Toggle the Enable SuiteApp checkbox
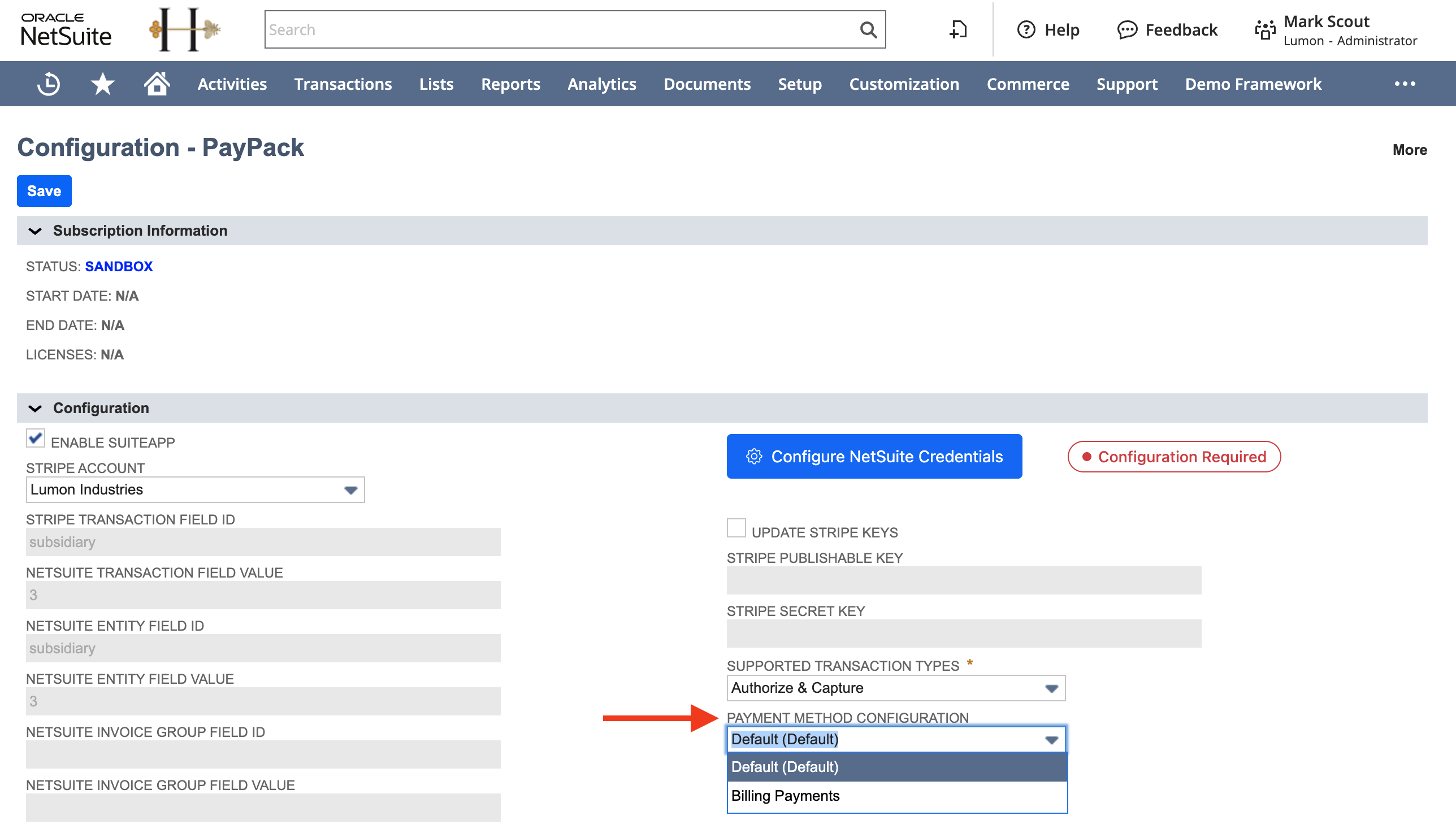 coord(36,439)
